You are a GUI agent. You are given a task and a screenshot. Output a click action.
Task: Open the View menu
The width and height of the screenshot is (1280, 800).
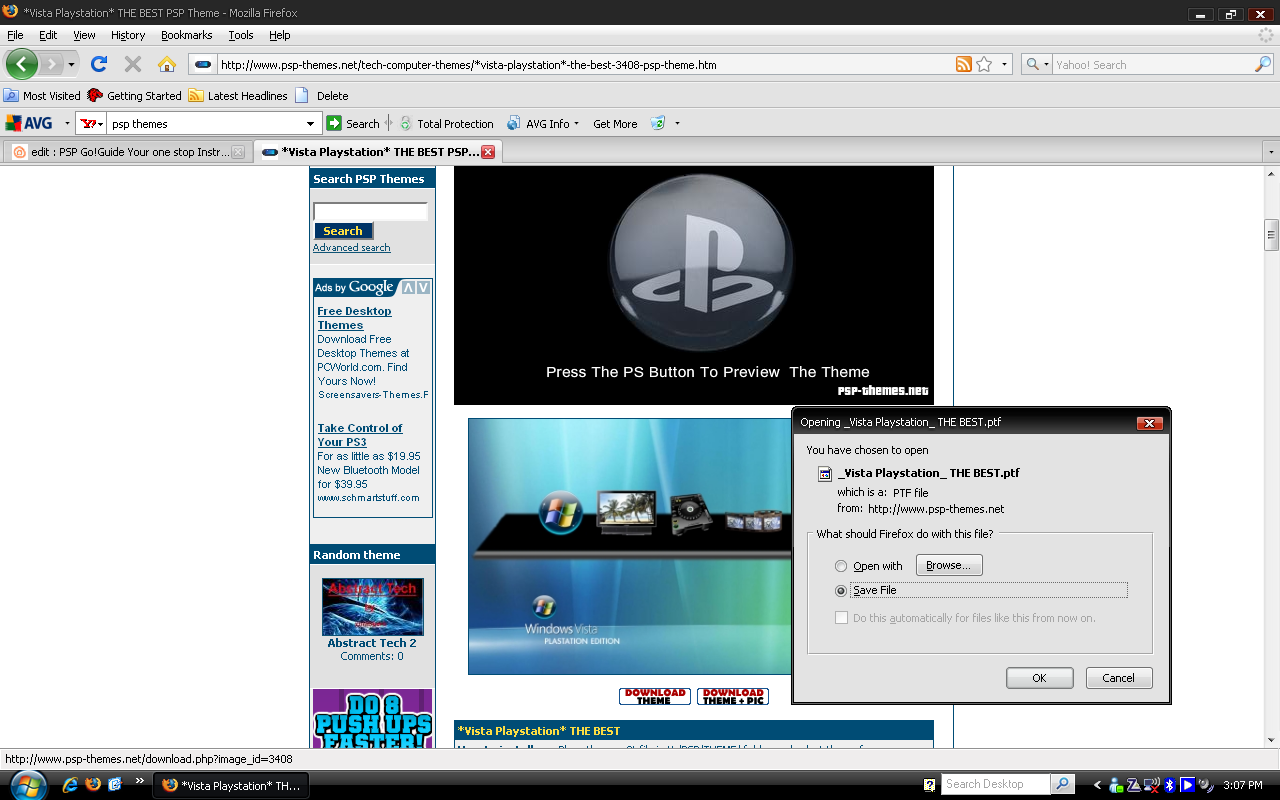84,35
